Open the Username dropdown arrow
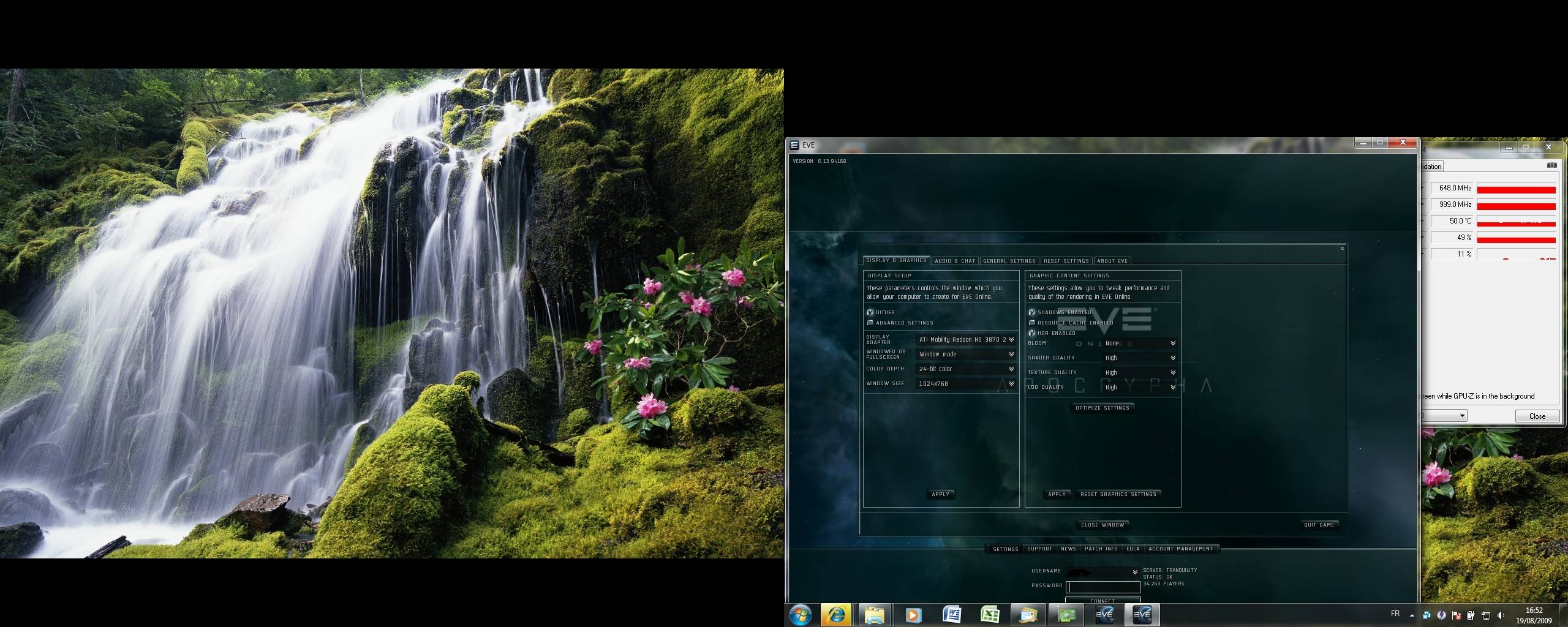 pyautogui.click(x=1135, y=572)
